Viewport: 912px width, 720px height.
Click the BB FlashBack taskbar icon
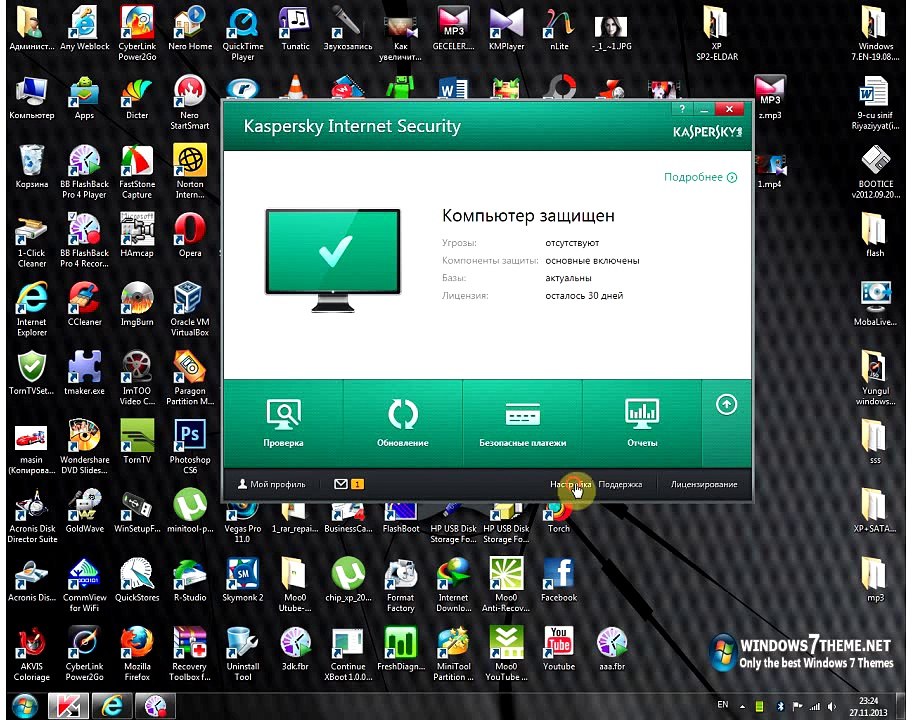pos(155,706)
